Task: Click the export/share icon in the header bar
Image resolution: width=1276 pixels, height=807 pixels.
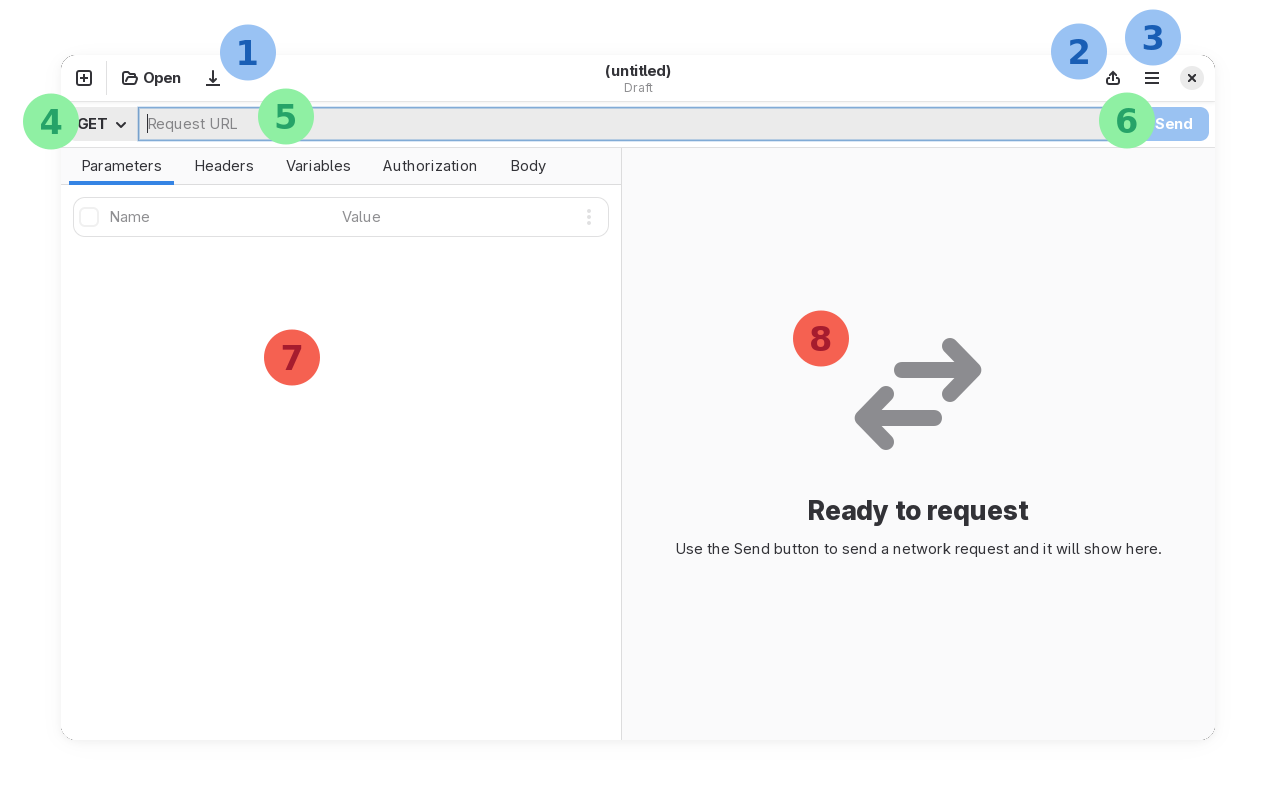Action: point(1114,78)
